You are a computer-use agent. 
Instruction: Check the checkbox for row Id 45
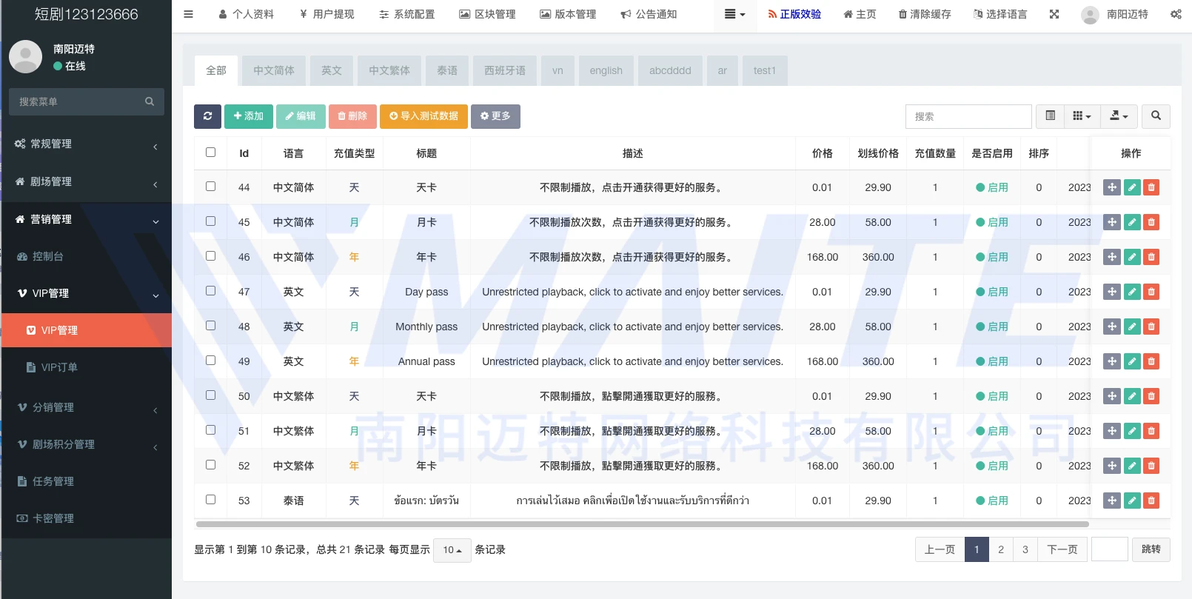210,221
